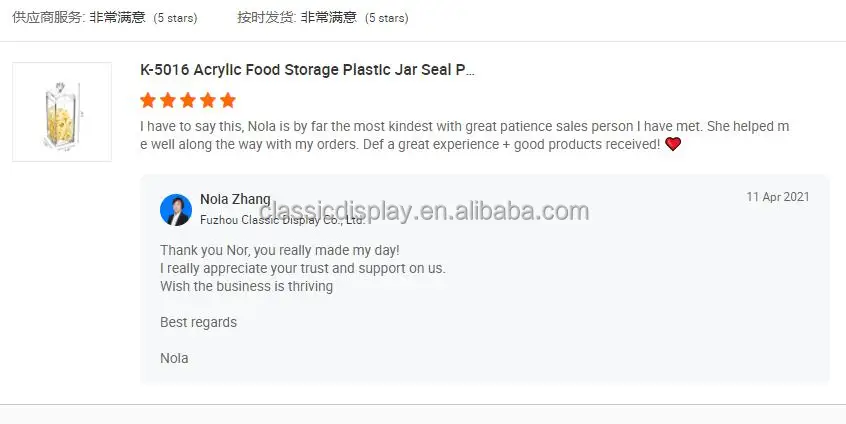This screenshot has height=424, width=846.
Task: Click the red heart emoji in review
Action: pyautogui.click(x=673, y=144)
